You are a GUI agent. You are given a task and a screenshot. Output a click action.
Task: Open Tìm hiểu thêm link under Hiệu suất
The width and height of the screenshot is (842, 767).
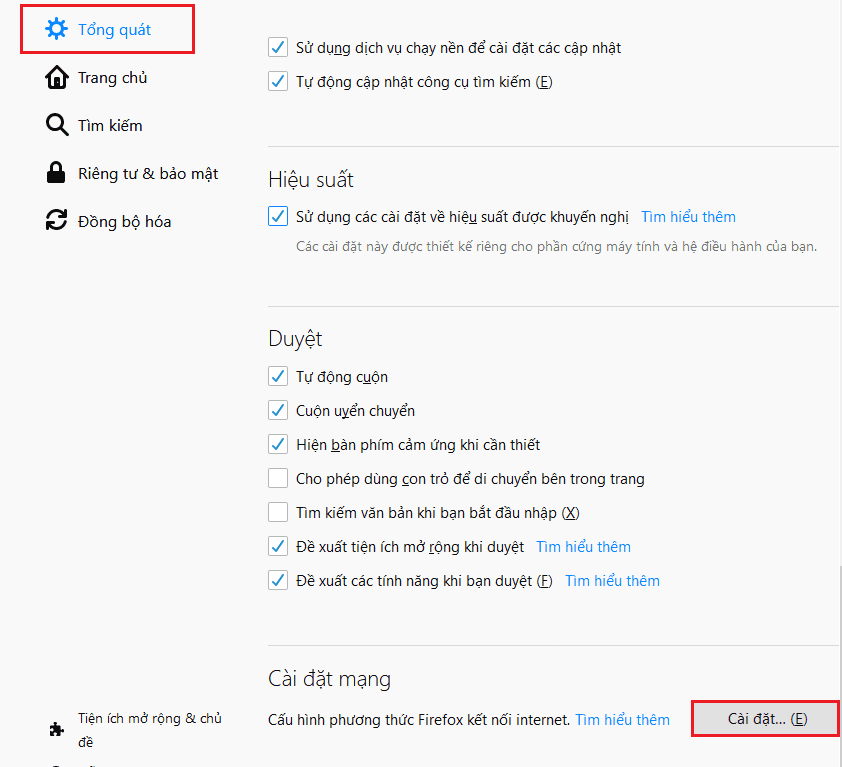pyautogui.click(x=688, y=217)
